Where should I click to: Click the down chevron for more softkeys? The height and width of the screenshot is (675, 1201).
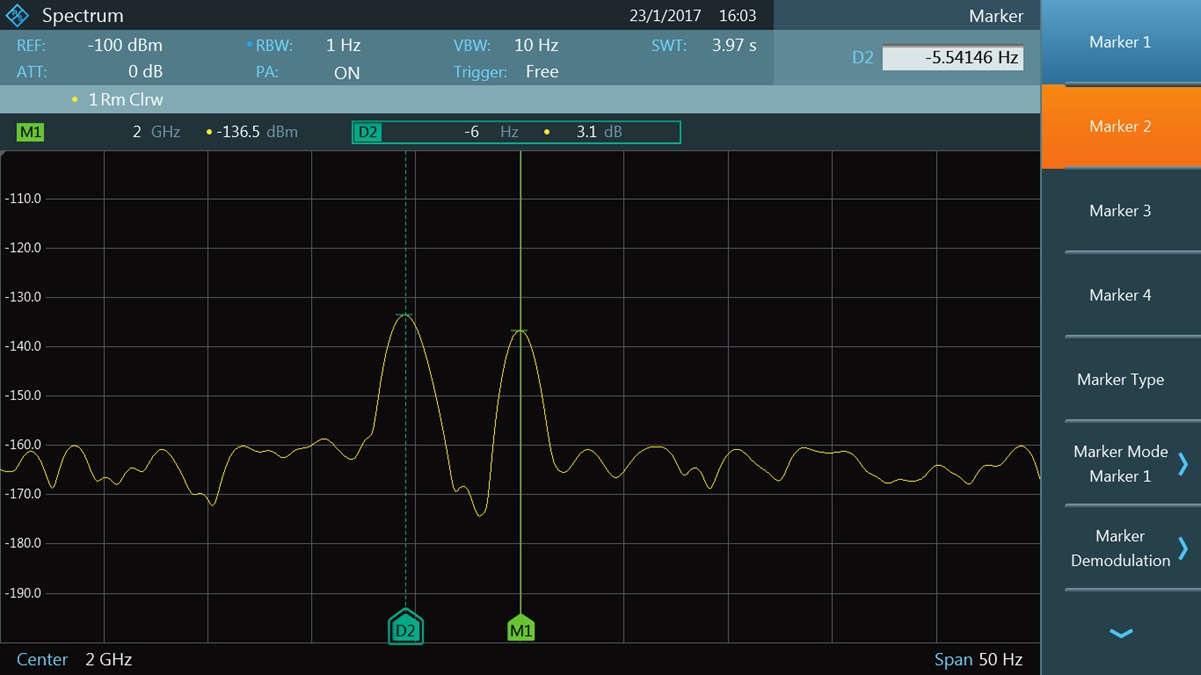pos(1121,632)
